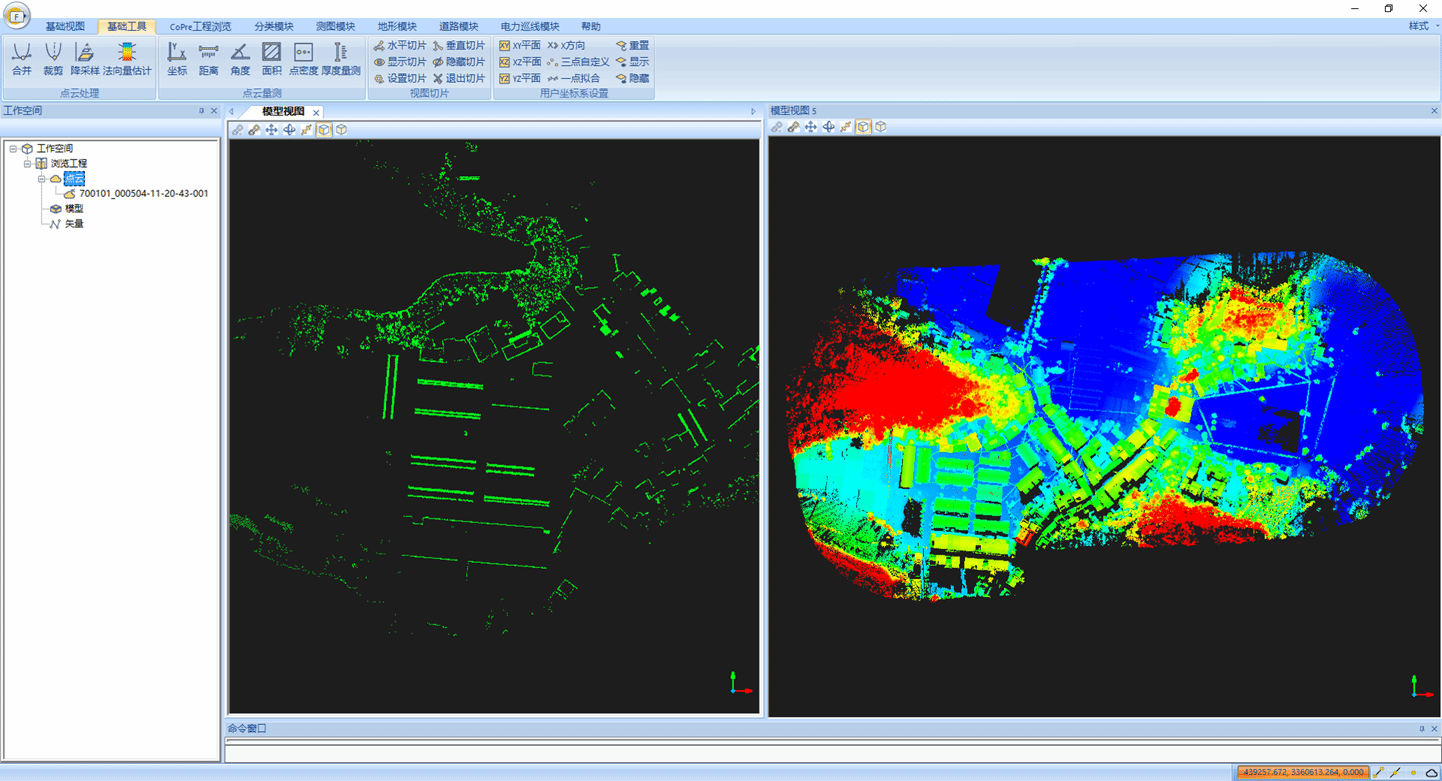Click the coordinate readout in status bar
This screenshot has height=781, width=1442.
pos(1303,772)
